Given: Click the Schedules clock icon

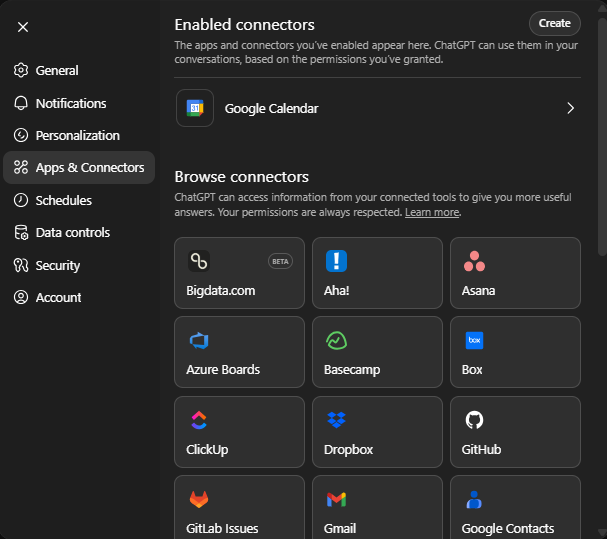Looking at the screenshot, I should tap(21, 200).
